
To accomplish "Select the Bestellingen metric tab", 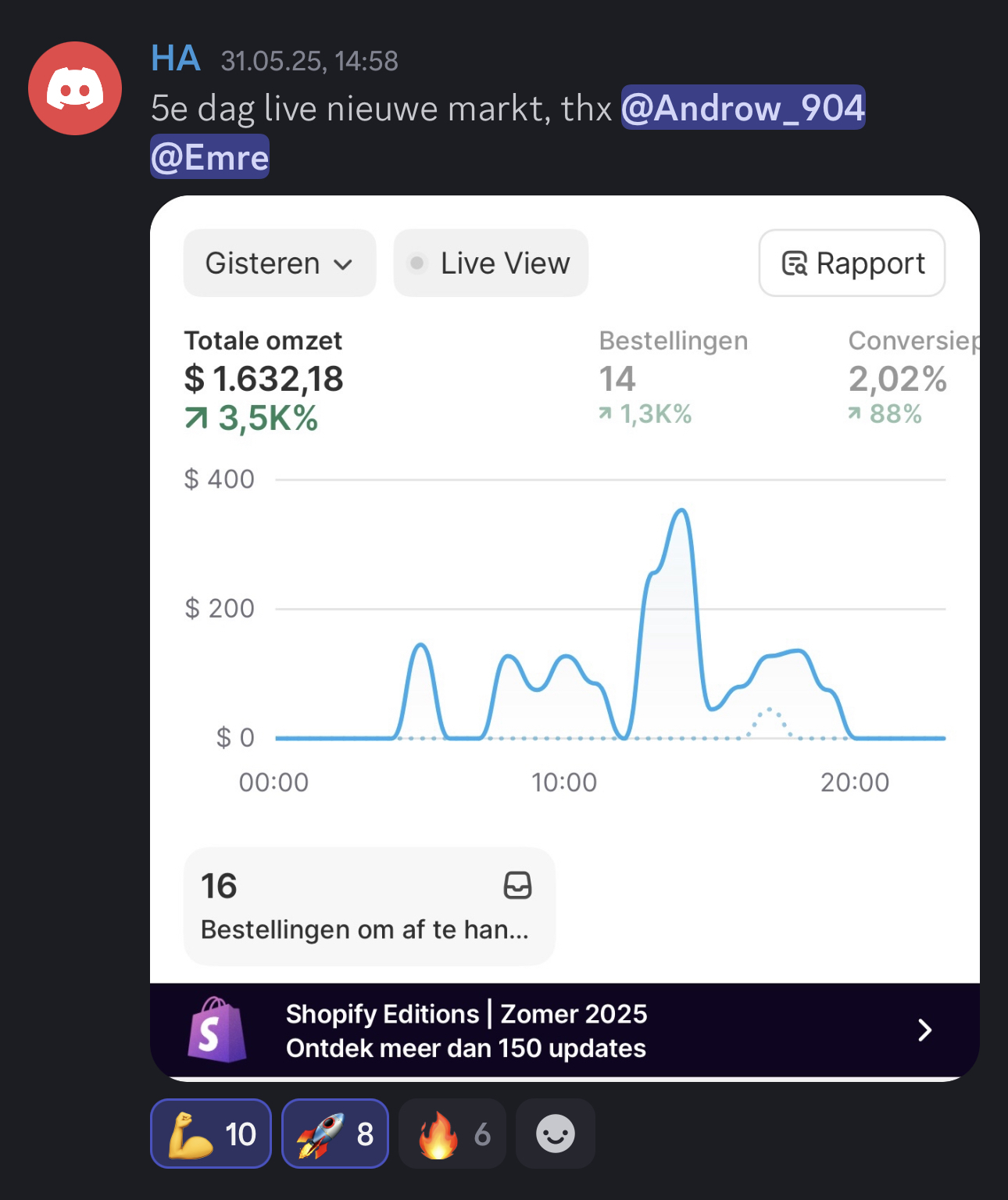I will (673, 377).
